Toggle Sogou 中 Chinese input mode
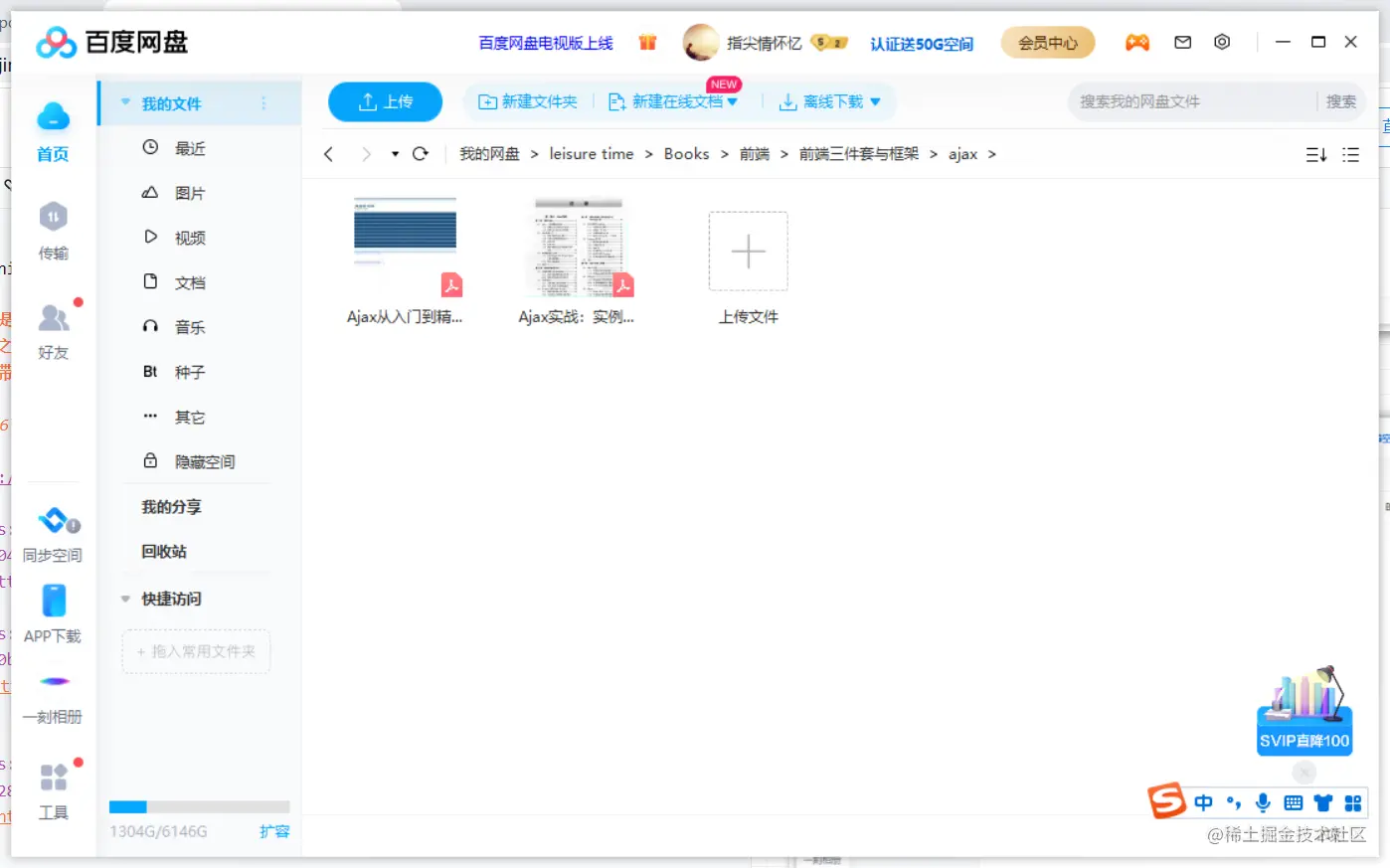The width and height of the screenshot is (1390, 868). 1203,802
